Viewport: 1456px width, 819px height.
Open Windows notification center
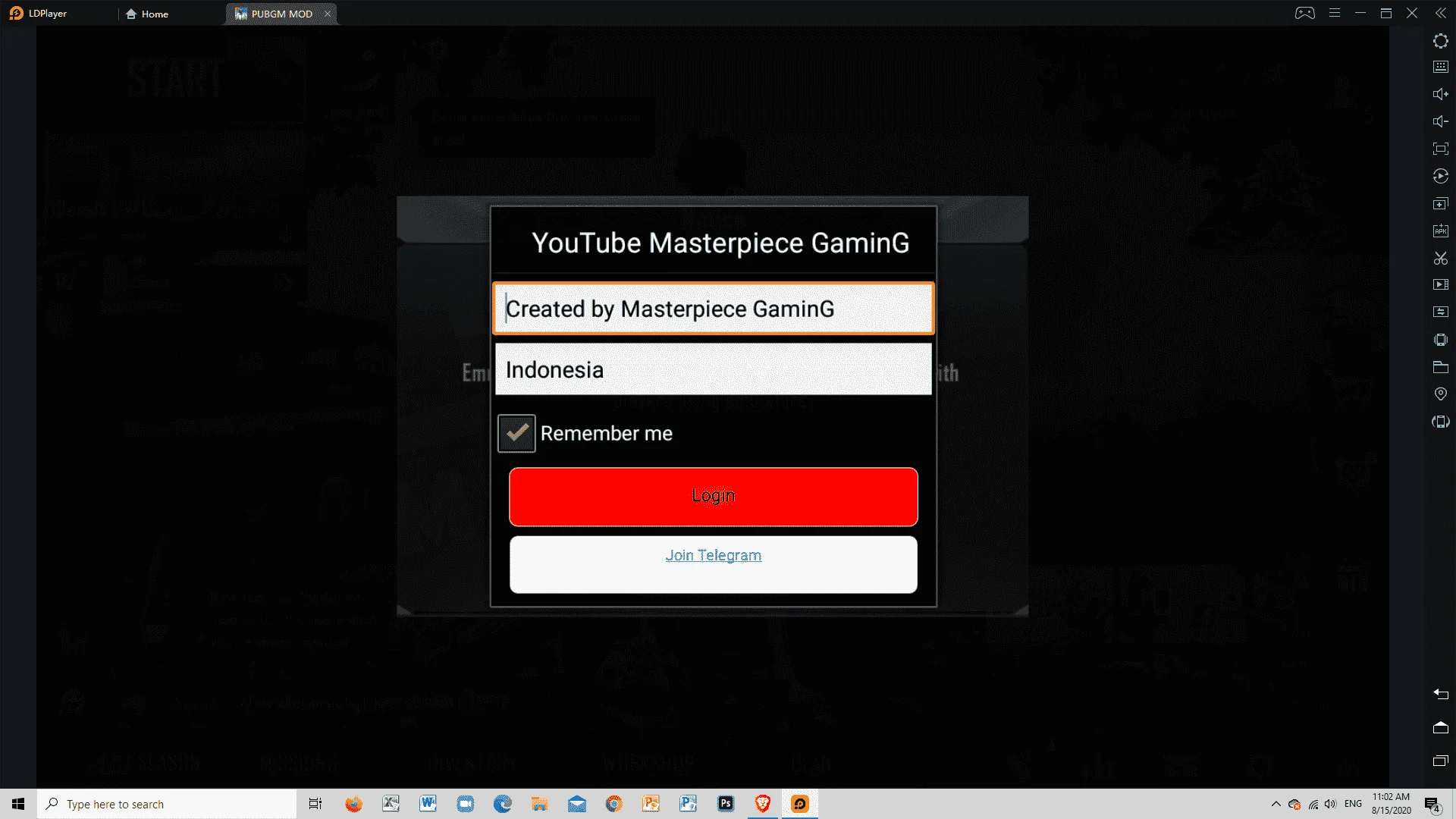1432,805
